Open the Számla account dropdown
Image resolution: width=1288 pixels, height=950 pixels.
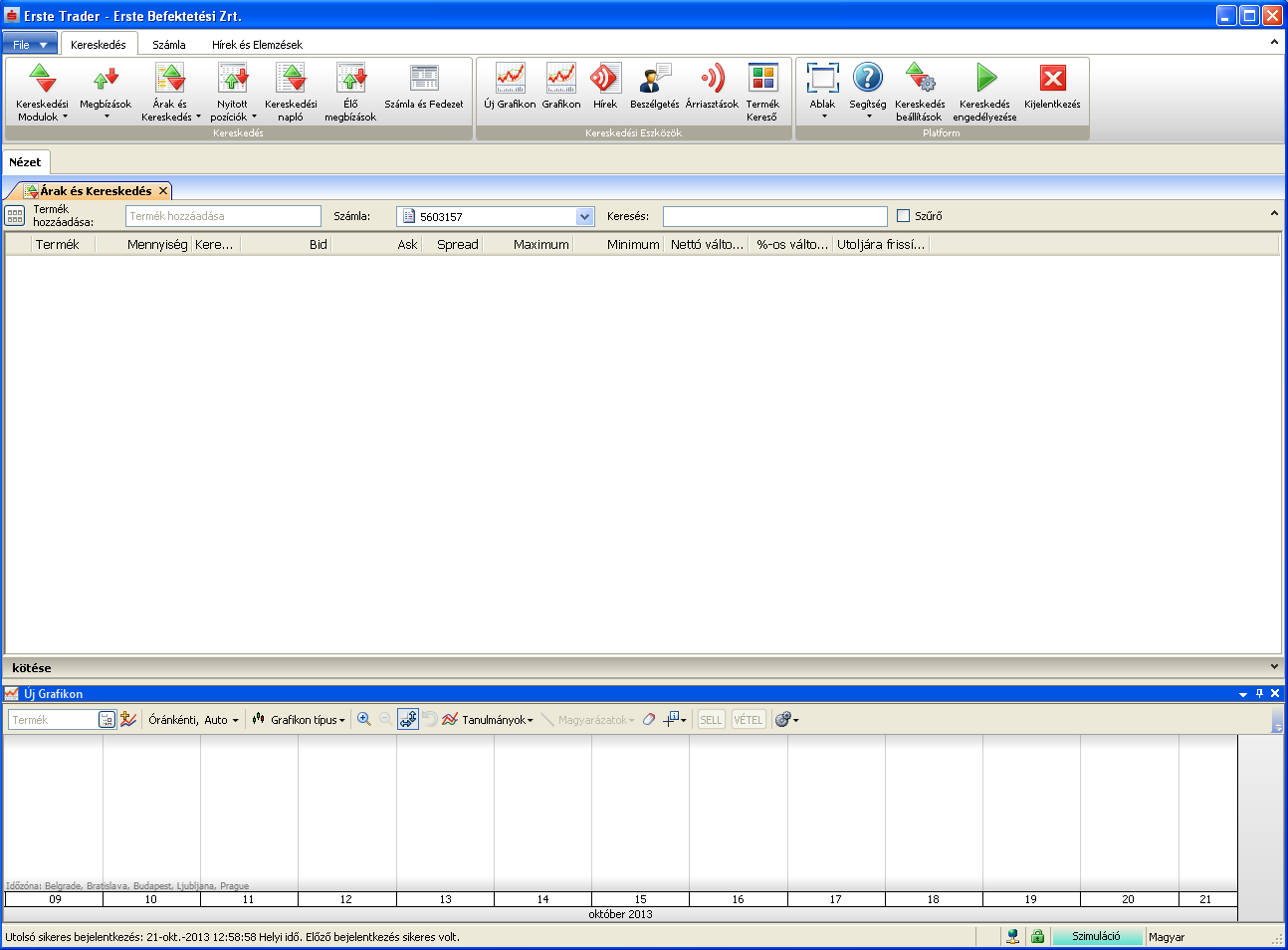pos(584,216)
